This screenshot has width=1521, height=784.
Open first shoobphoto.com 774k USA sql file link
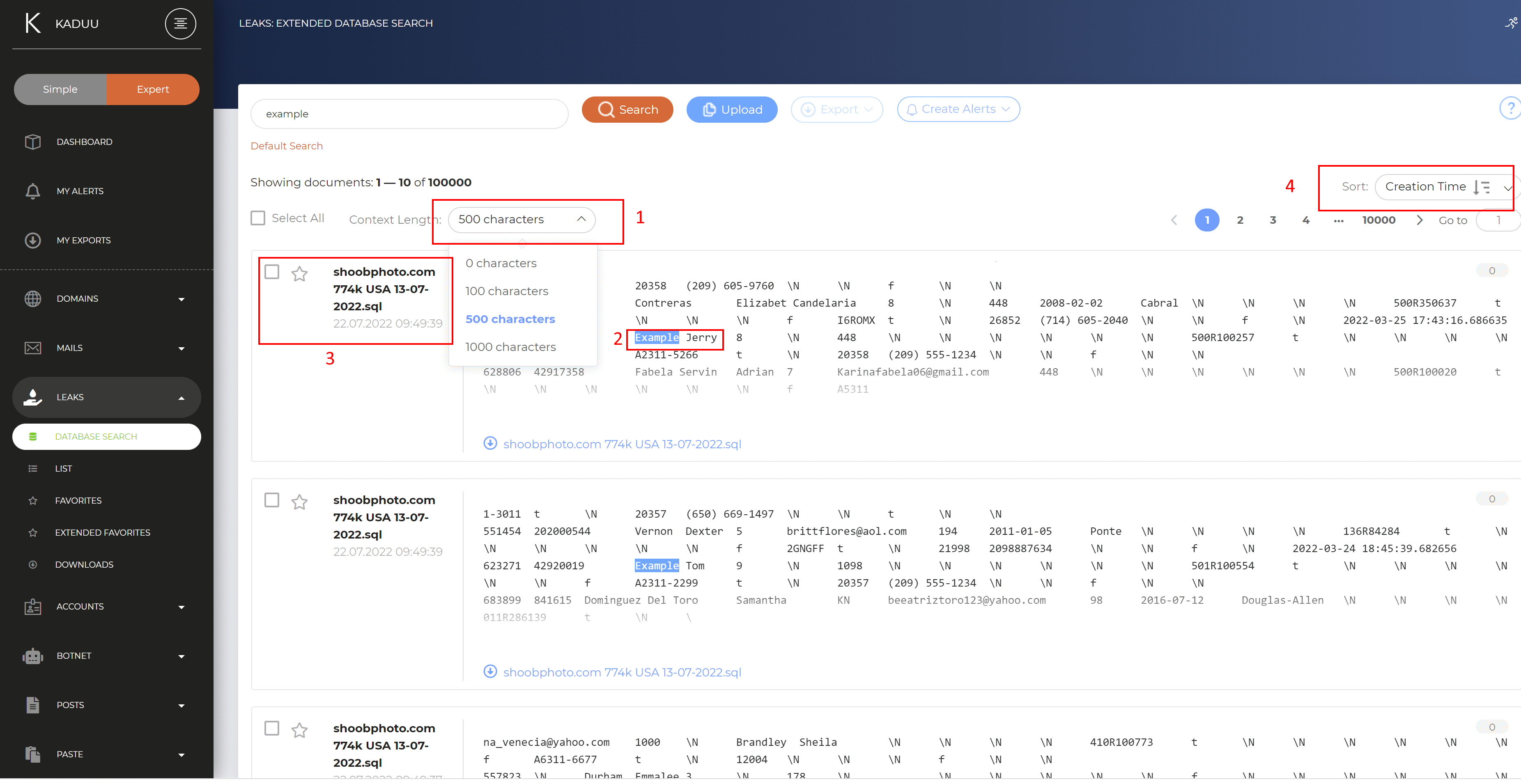(622, 444)
